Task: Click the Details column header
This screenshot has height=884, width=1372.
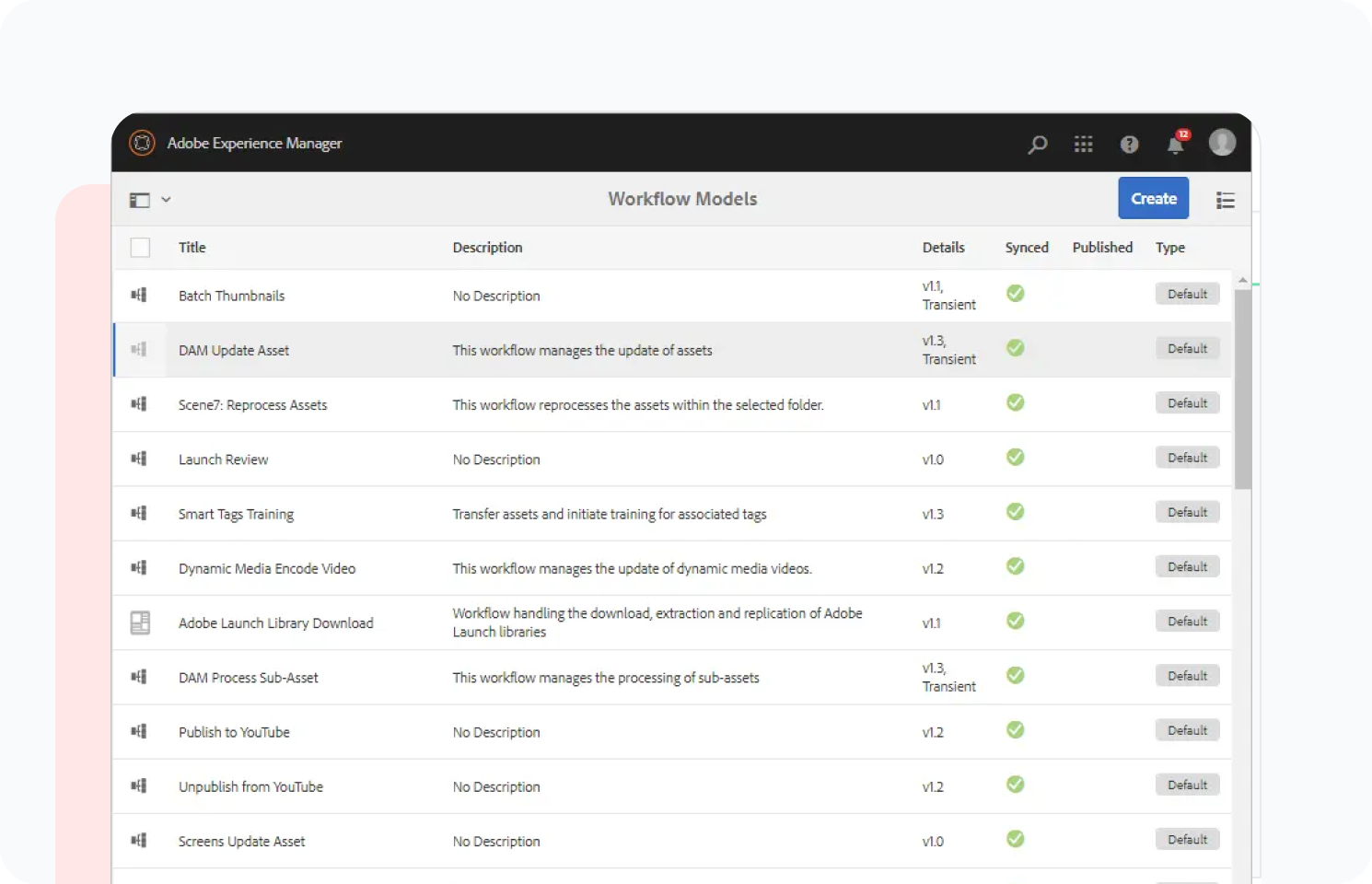Action: pos(944,247)
